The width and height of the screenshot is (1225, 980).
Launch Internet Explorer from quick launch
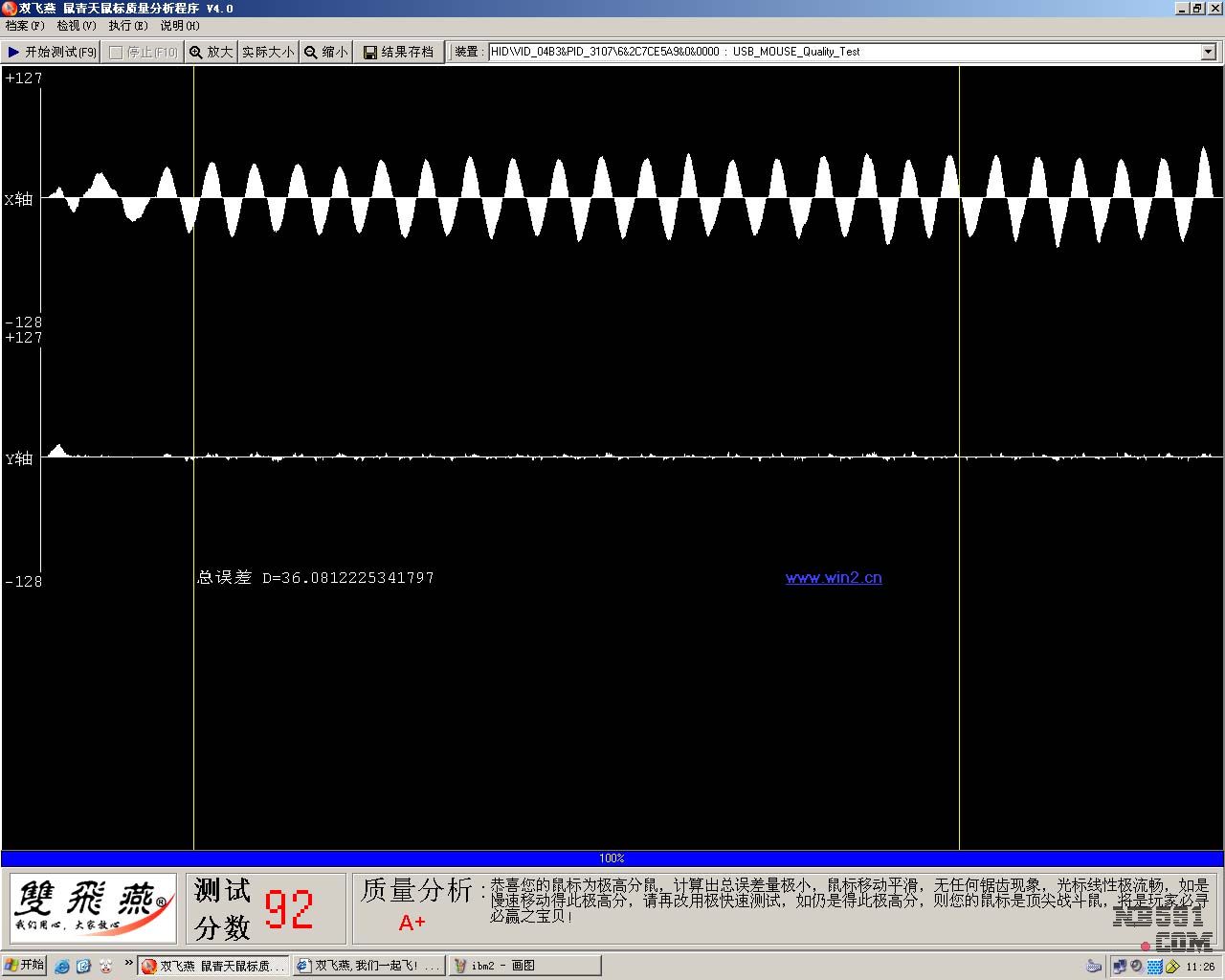(62, 967)
